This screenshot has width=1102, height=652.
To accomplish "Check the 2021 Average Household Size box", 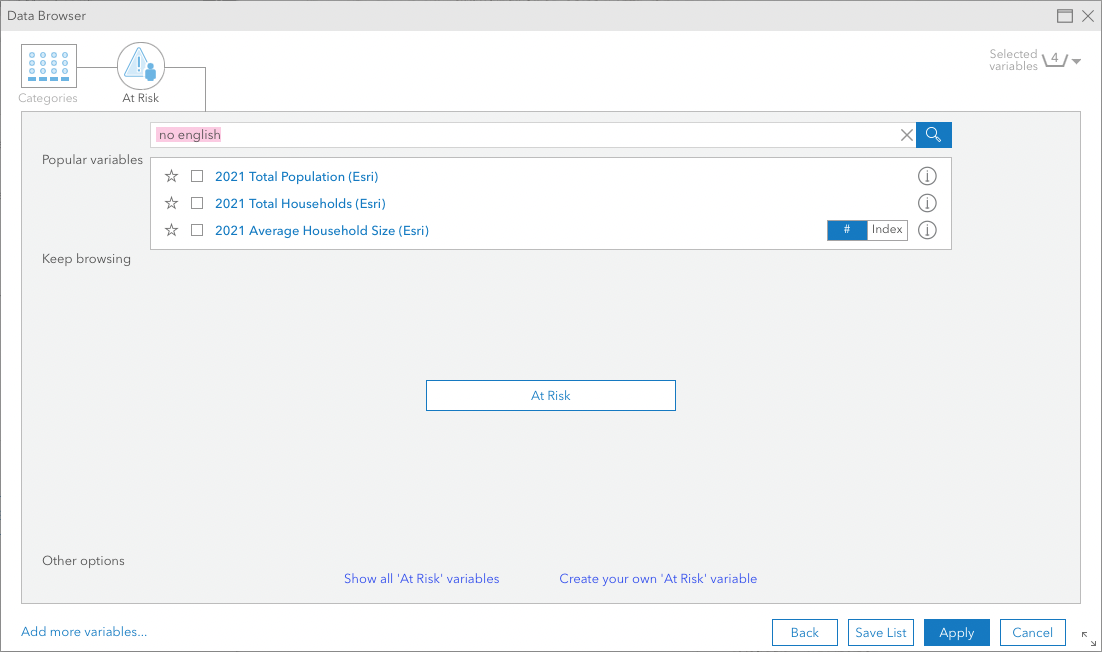I will click(x=197, y=230).
